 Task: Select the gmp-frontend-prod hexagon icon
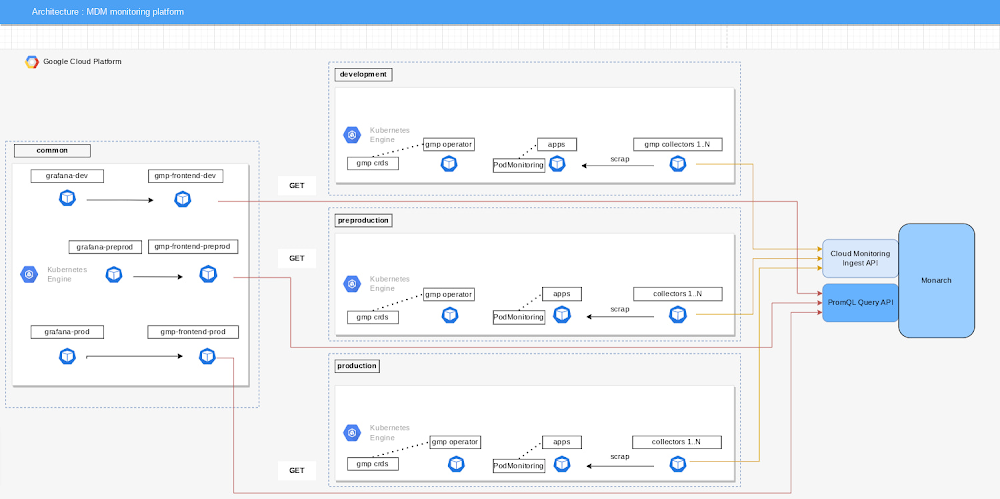[207, 356]
